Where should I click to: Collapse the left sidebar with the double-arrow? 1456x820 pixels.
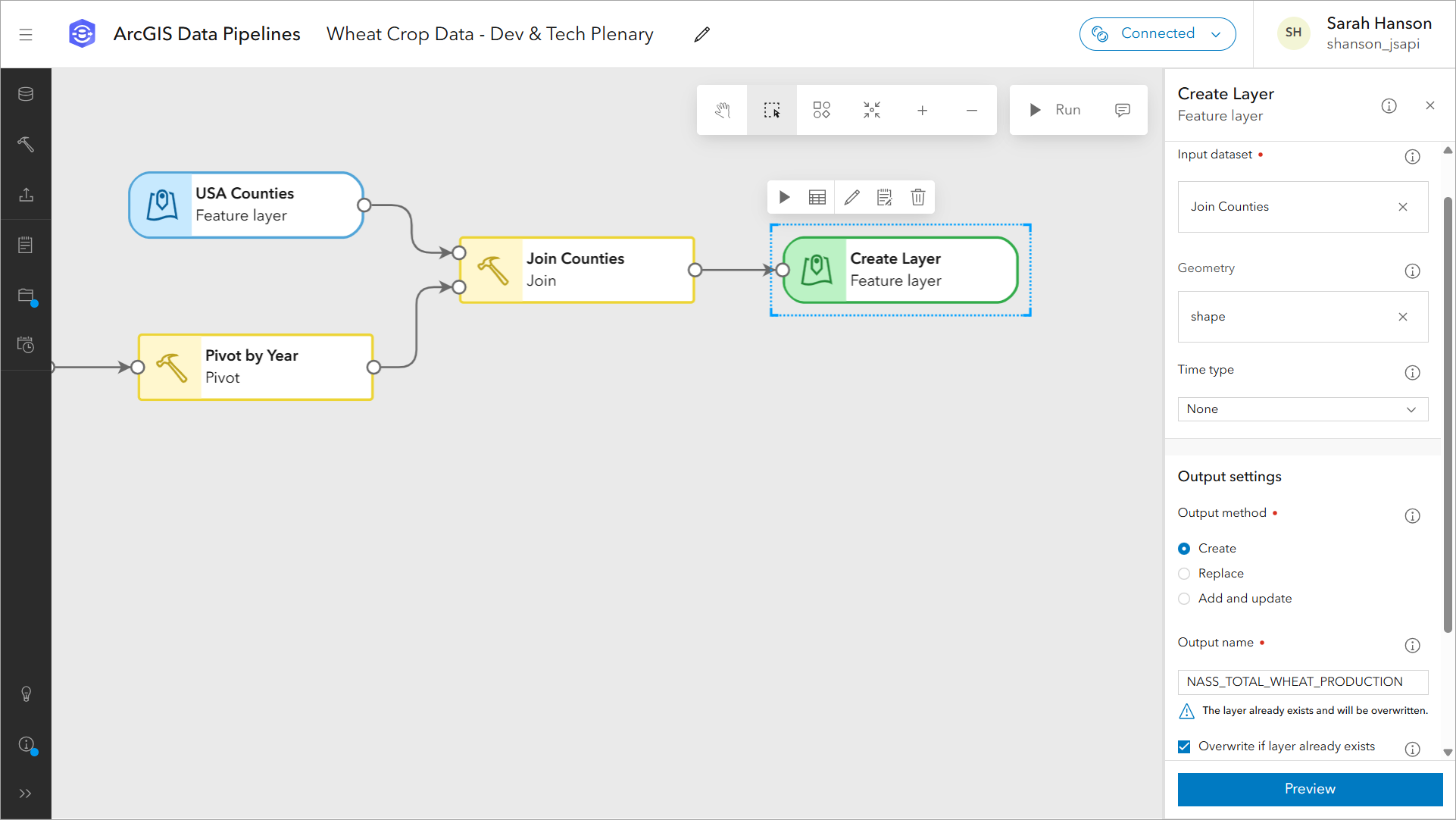click(26, 793)
